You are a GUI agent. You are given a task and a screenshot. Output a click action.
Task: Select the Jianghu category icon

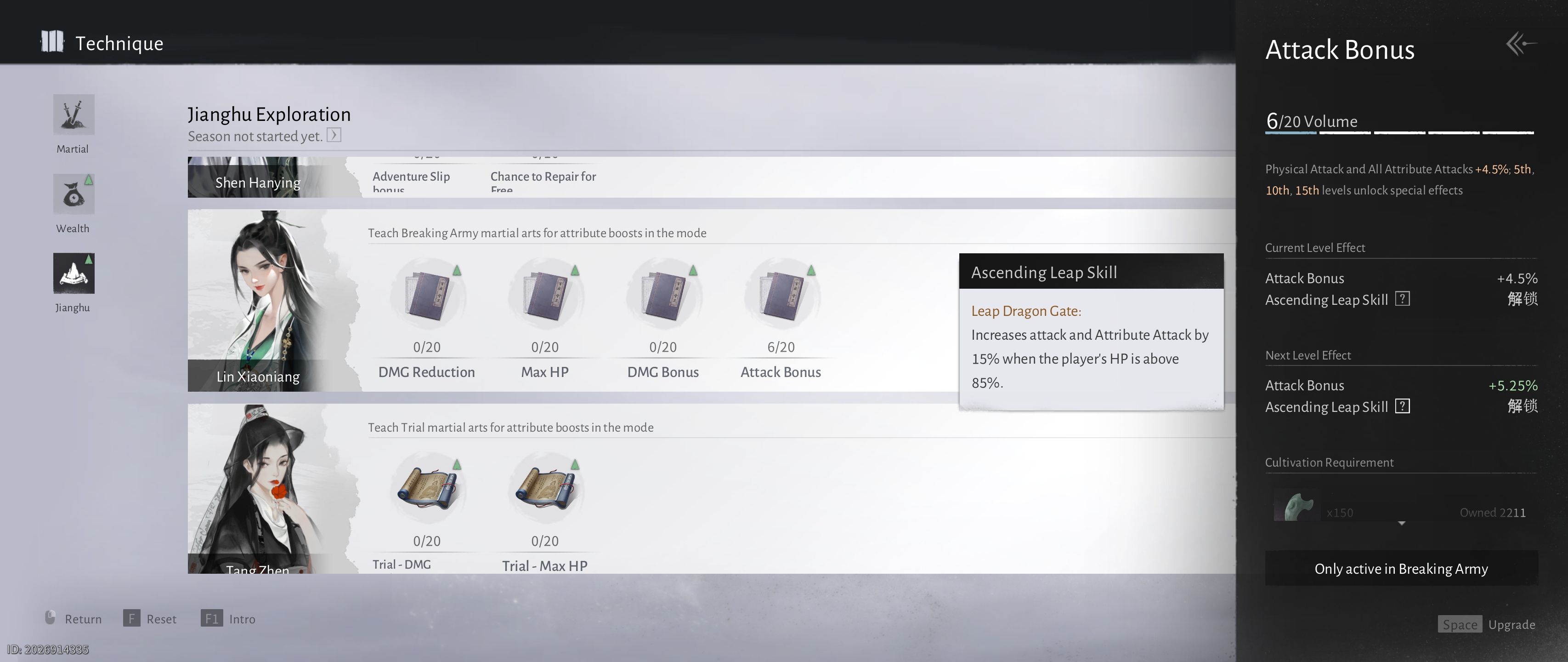point(73,274)
